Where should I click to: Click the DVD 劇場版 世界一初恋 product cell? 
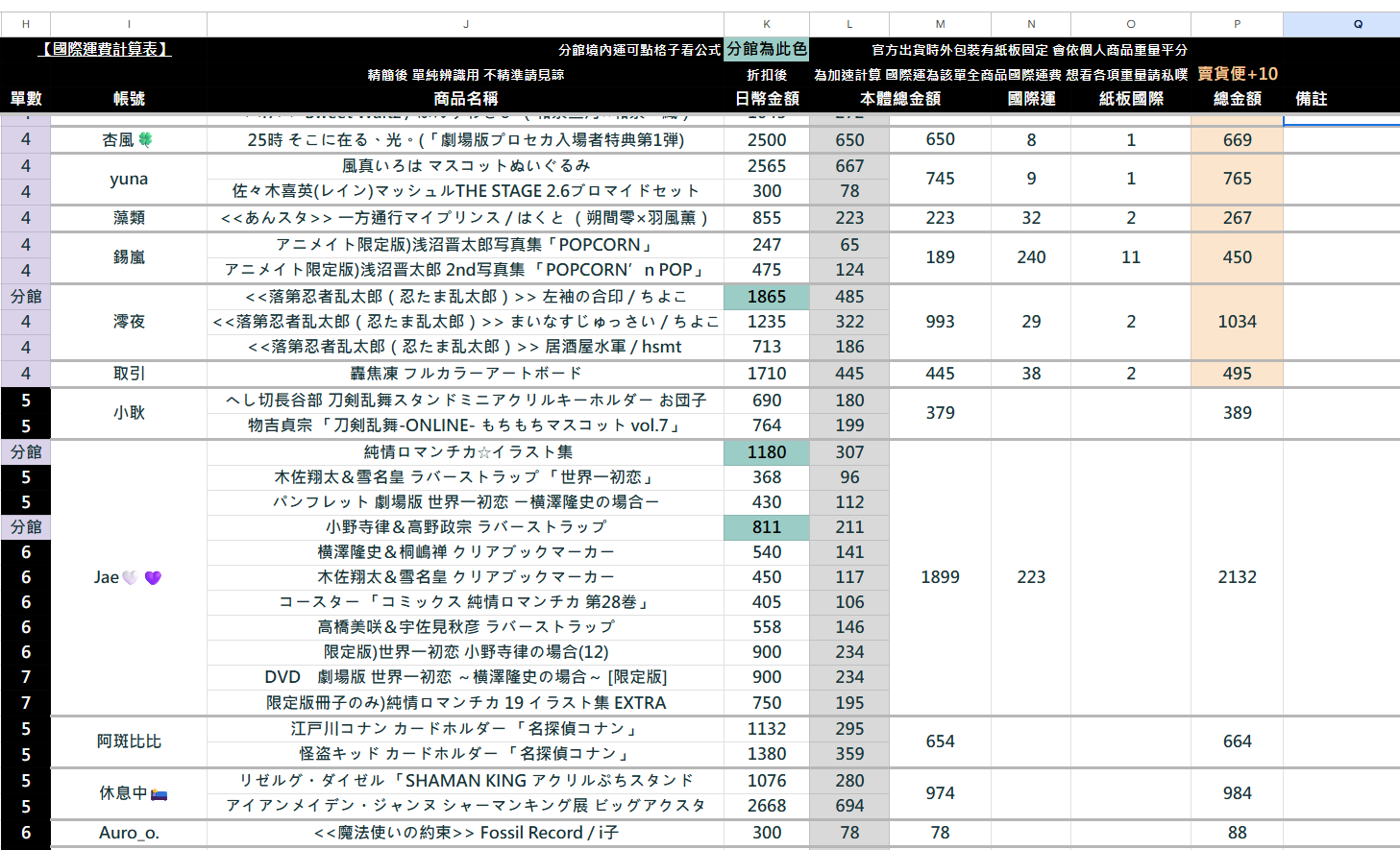click(466, 677)
